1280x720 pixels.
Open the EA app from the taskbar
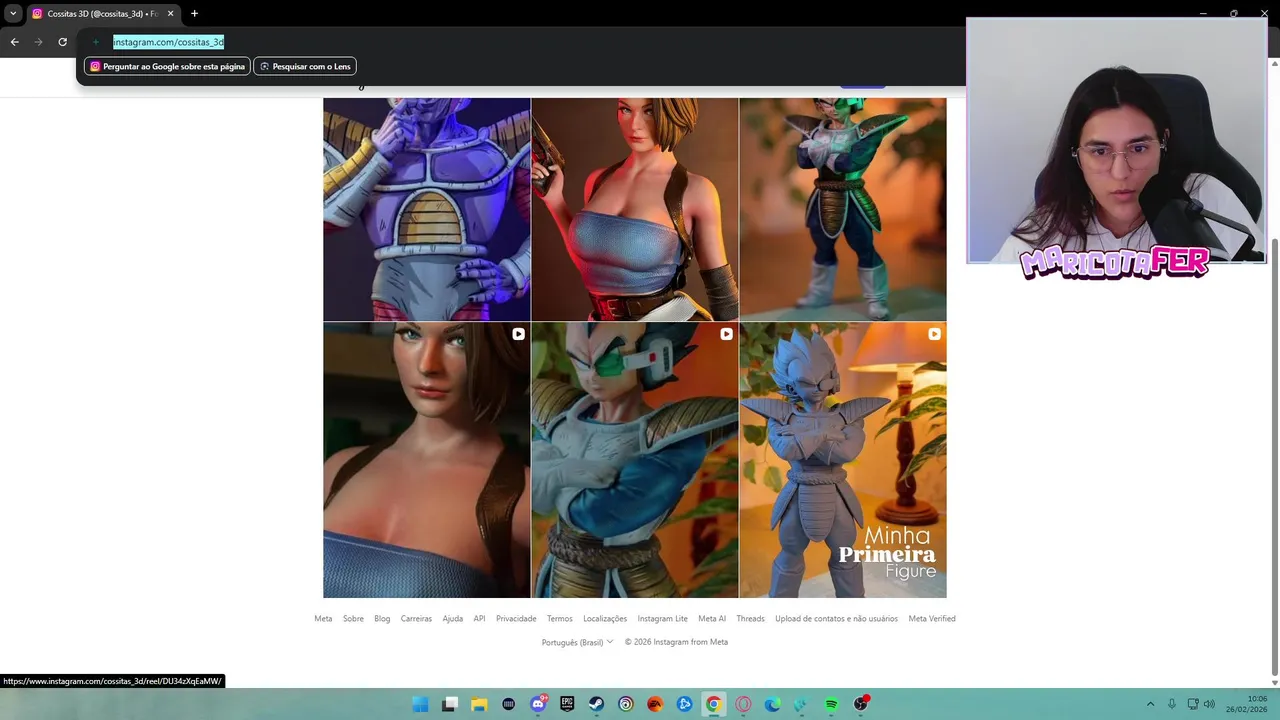(x=655, y=704)
